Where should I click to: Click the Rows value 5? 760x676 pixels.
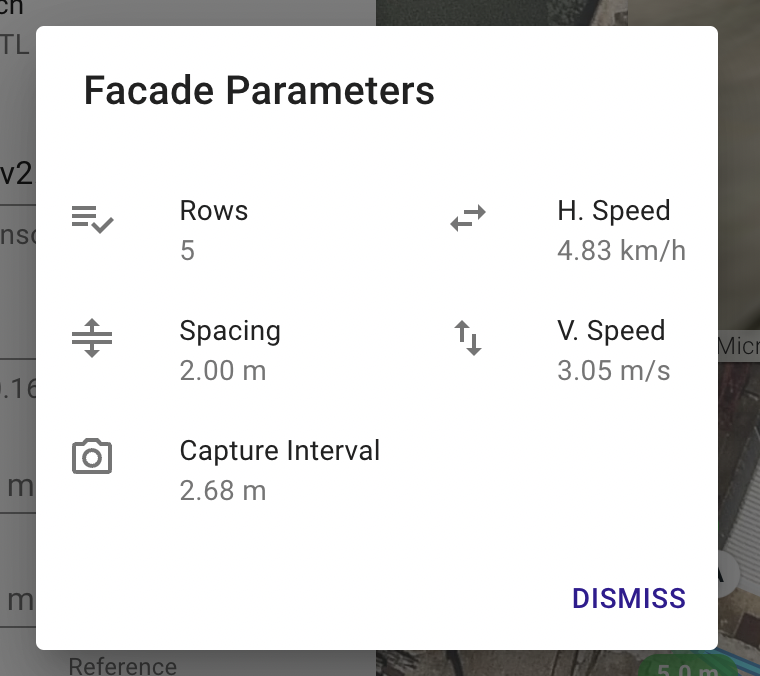coord(187,251)
